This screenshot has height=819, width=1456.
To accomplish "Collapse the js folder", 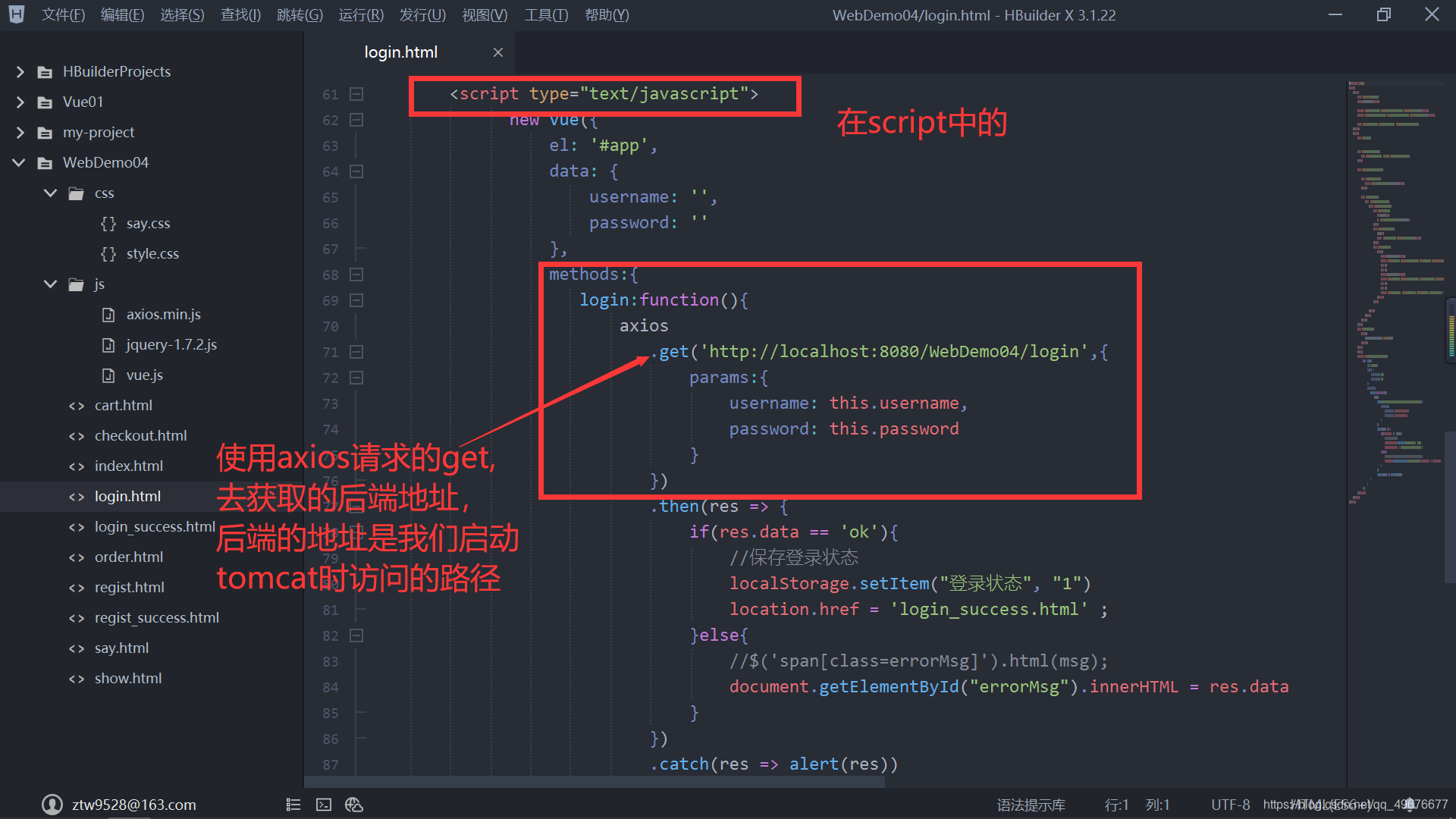I will pos(51,284).
